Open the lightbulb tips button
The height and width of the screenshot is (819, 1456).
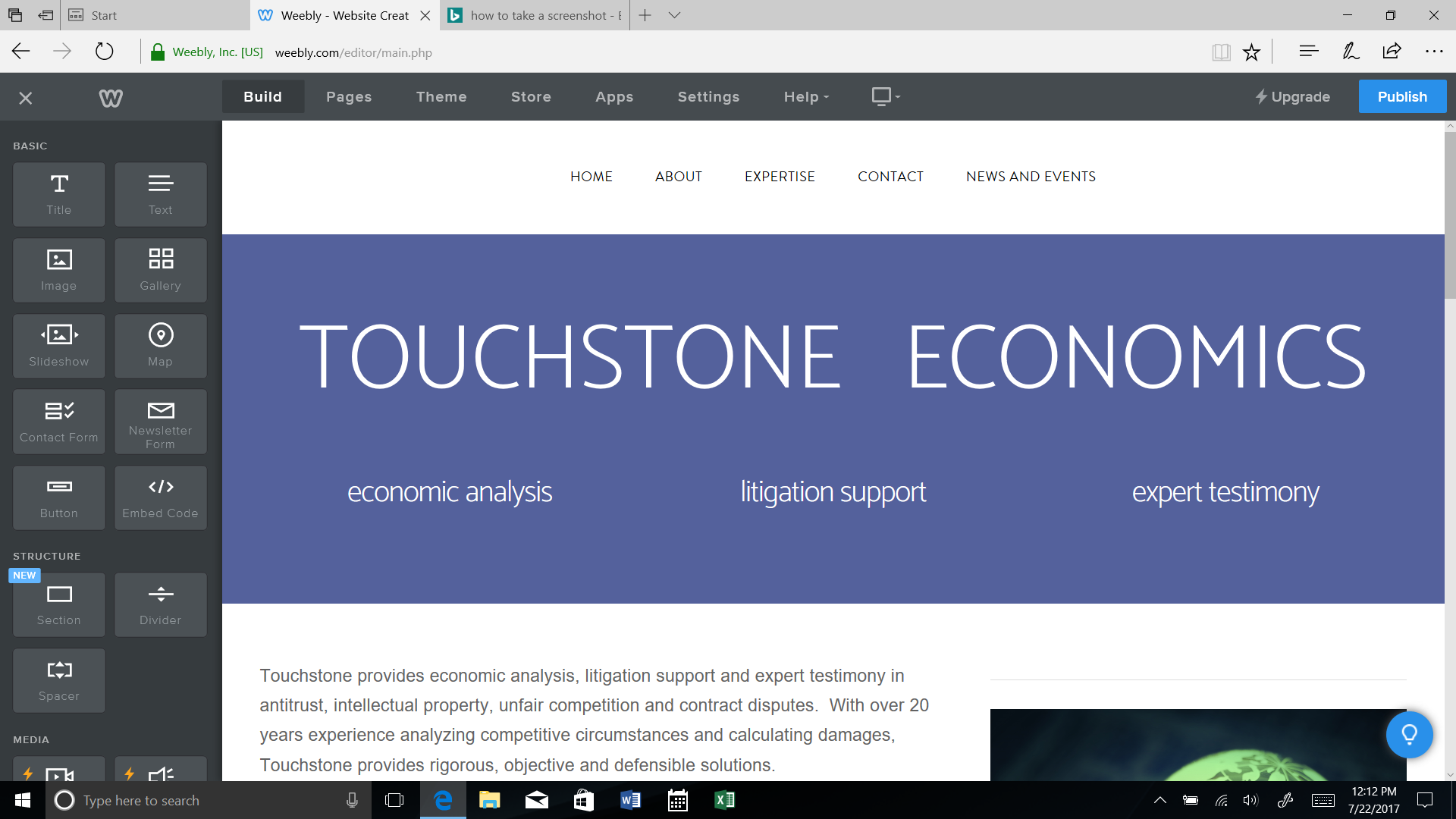(1409, 734)
